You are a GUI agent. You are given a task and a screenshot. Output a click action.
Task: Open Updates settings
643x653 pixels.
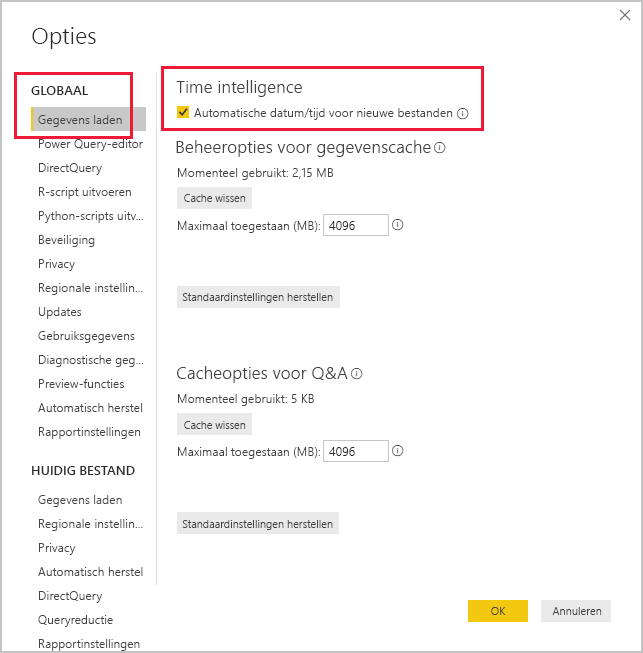[60, 312]
